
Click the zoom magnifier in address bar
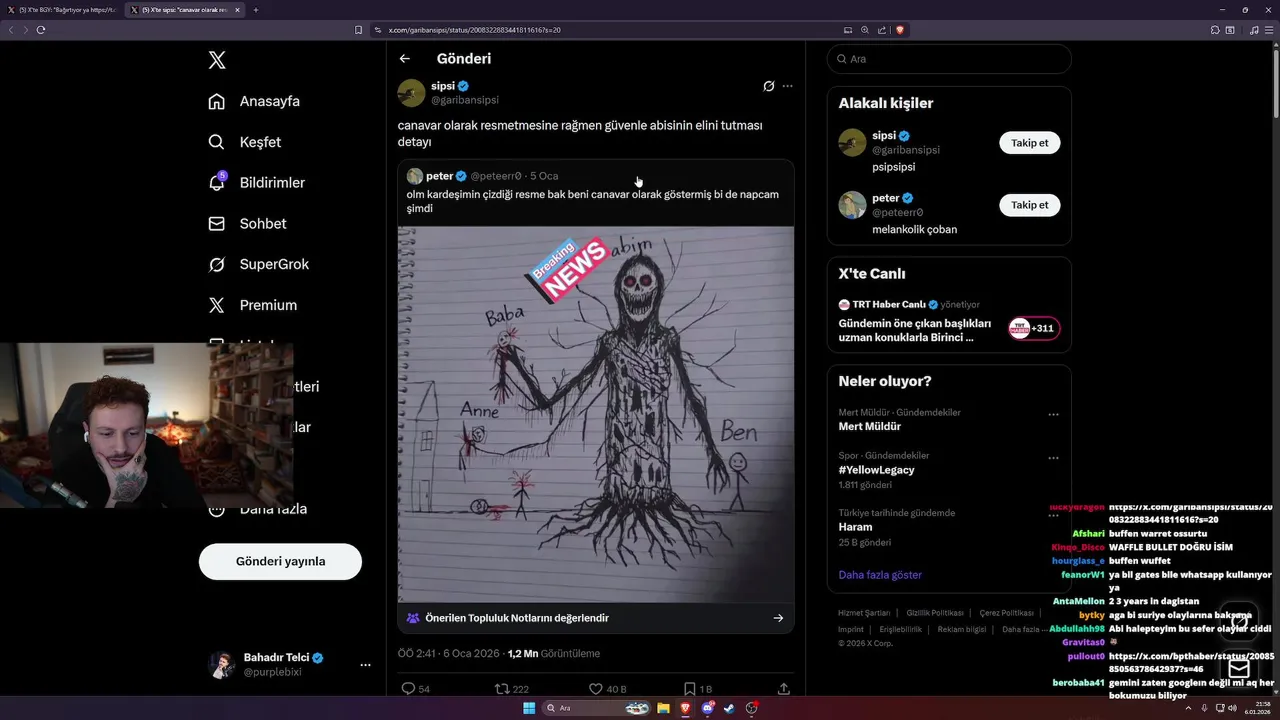tap(865, 30)
